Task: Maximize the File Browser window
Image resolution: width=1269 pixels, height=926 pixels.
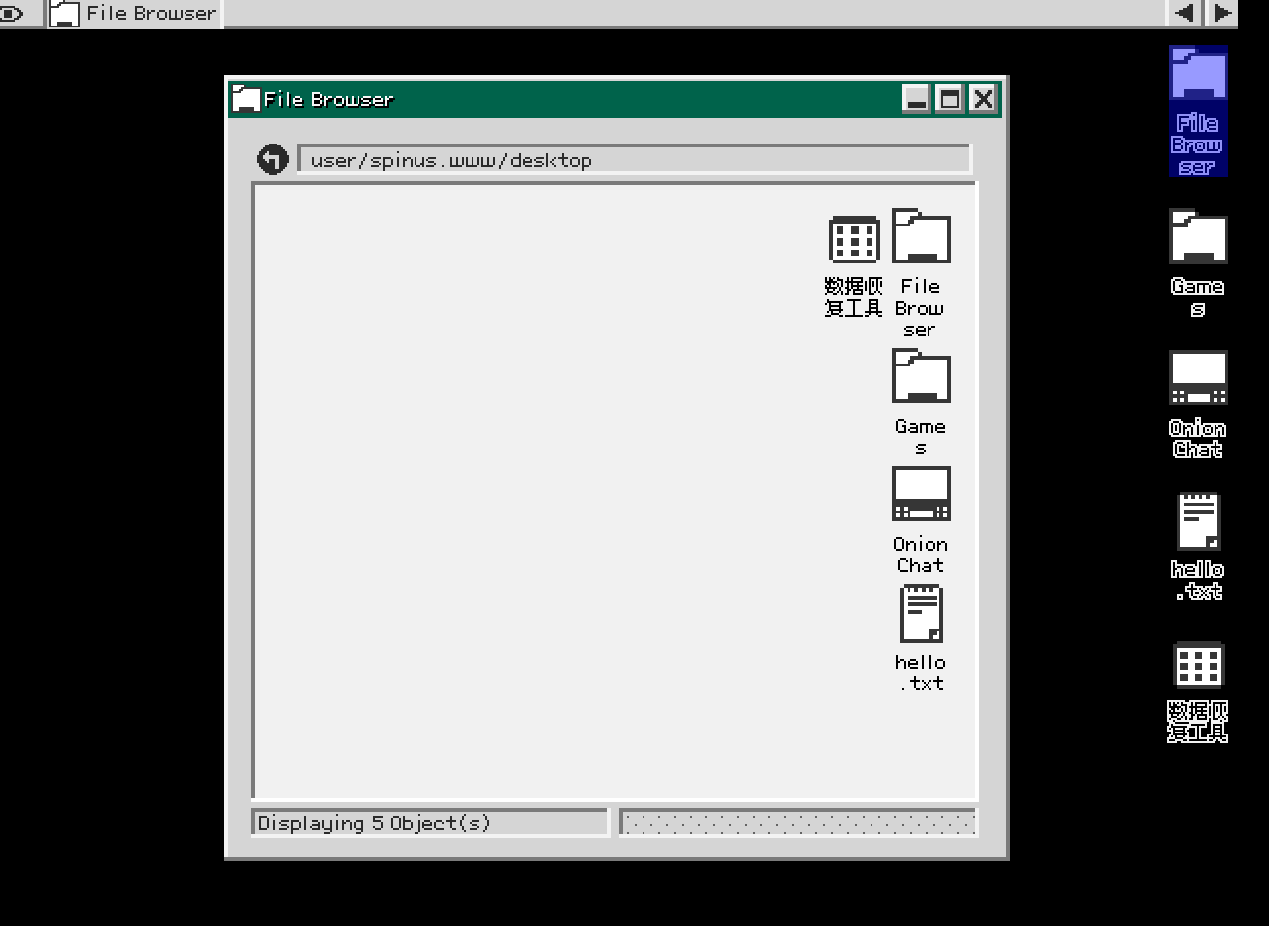Action: 950,98
